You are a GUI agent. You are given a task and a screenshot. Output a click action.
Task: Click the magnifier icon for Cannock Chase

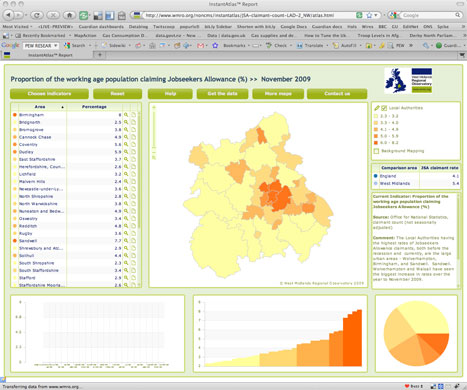pyautogui.click(x=126, y=137)
